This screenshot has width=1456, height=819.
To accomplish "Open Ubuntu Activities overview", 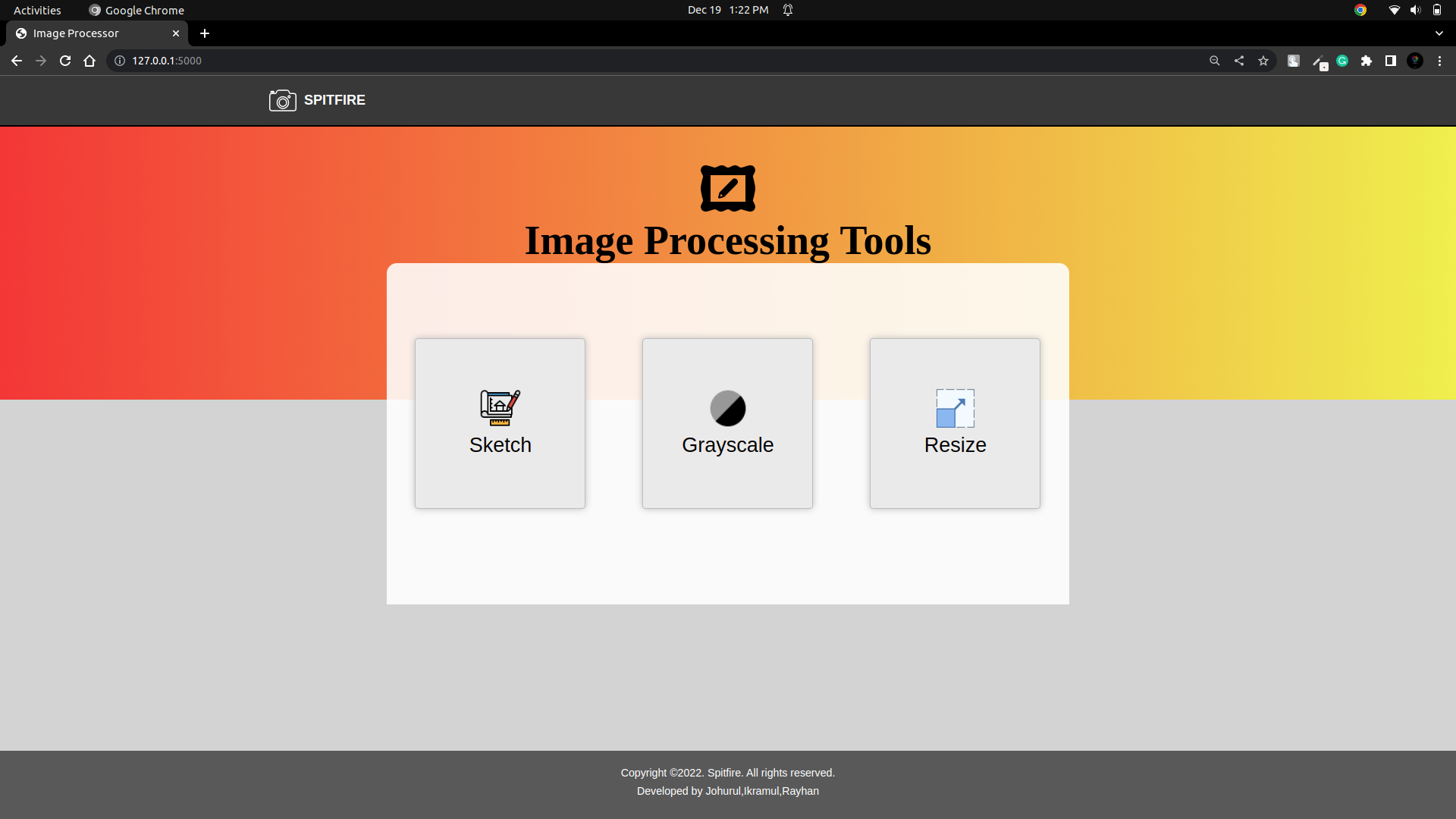I will (37, 10).
